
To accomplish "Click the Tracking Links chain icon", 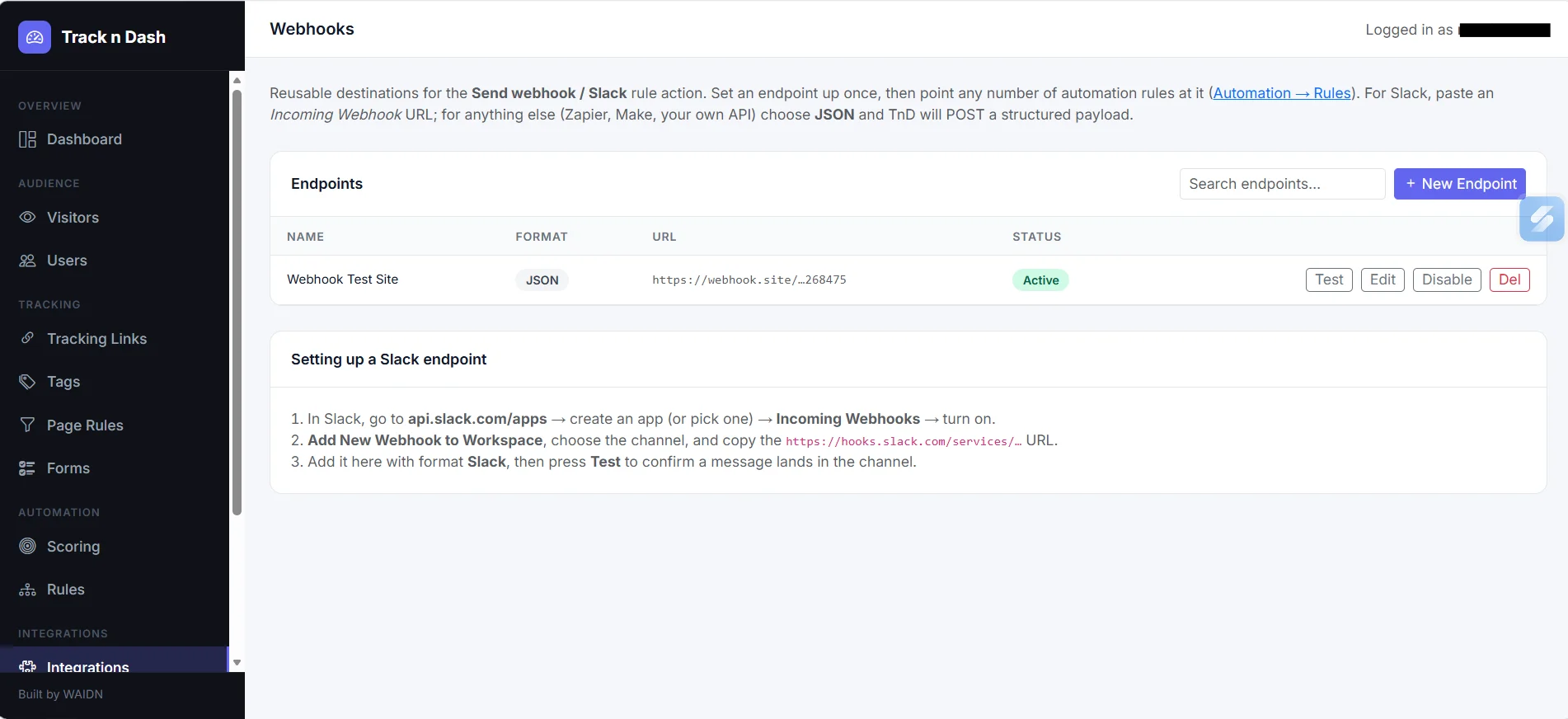I will tap(27, 338).
